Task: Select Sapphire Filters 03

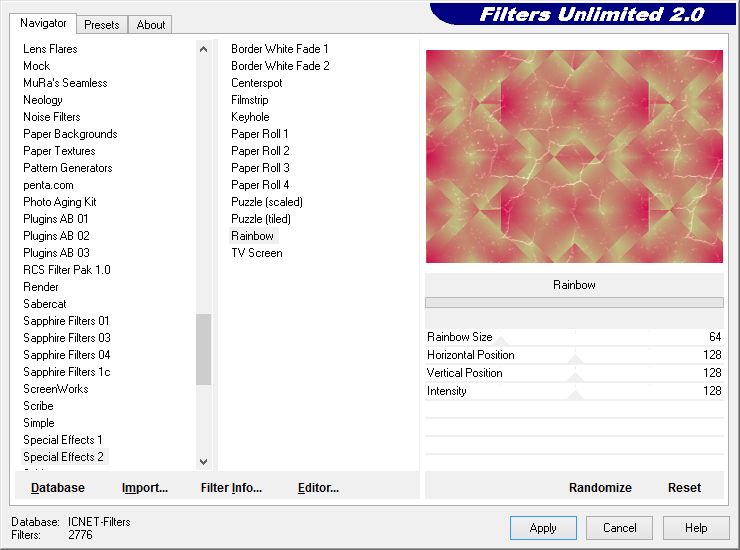Action: [67, 338]
